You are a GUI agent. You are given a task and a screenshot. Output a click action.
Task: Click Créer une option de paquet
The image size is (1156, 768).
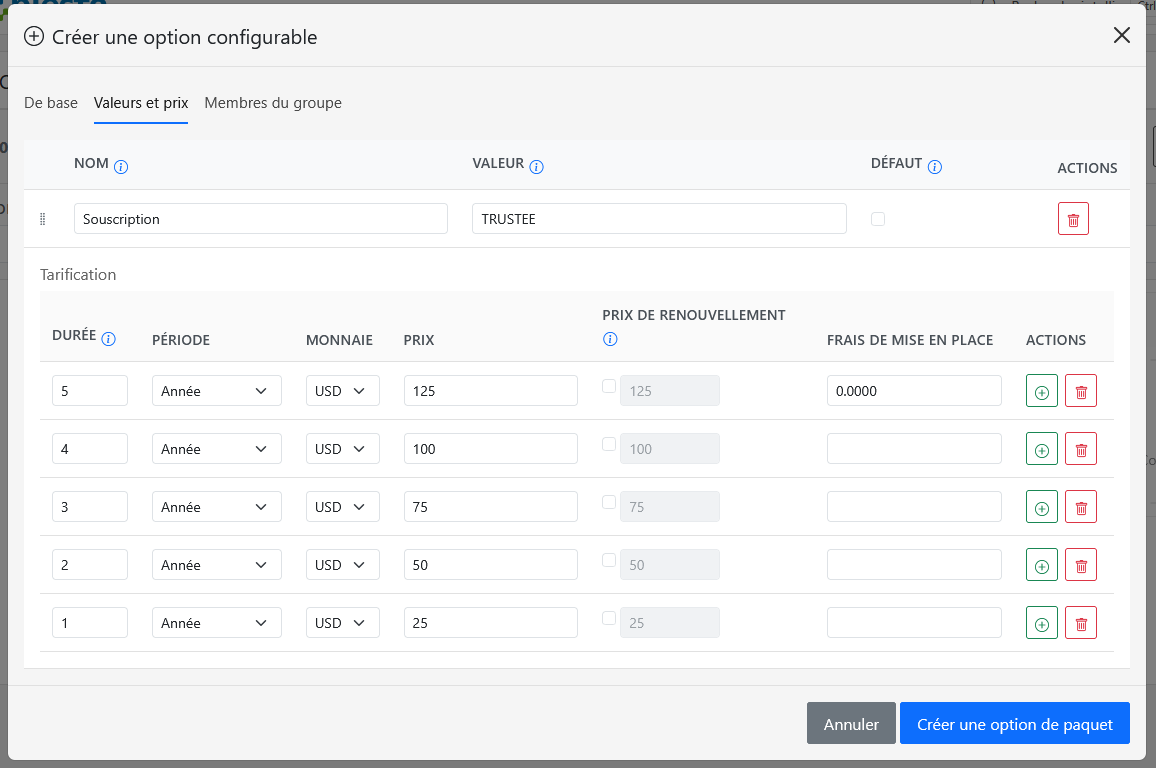(1014, 724)
